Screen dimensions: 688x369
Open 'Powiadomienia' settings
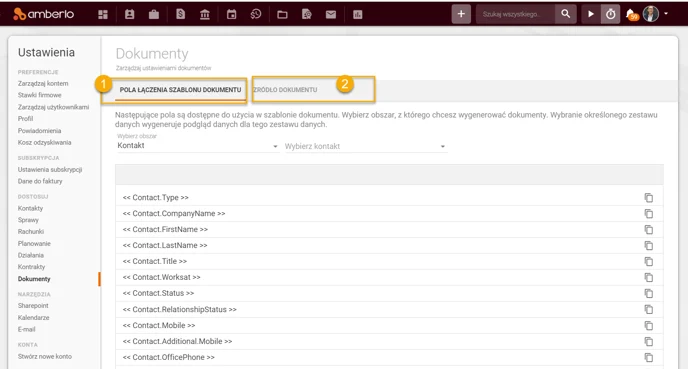click(x=39, y=131)
